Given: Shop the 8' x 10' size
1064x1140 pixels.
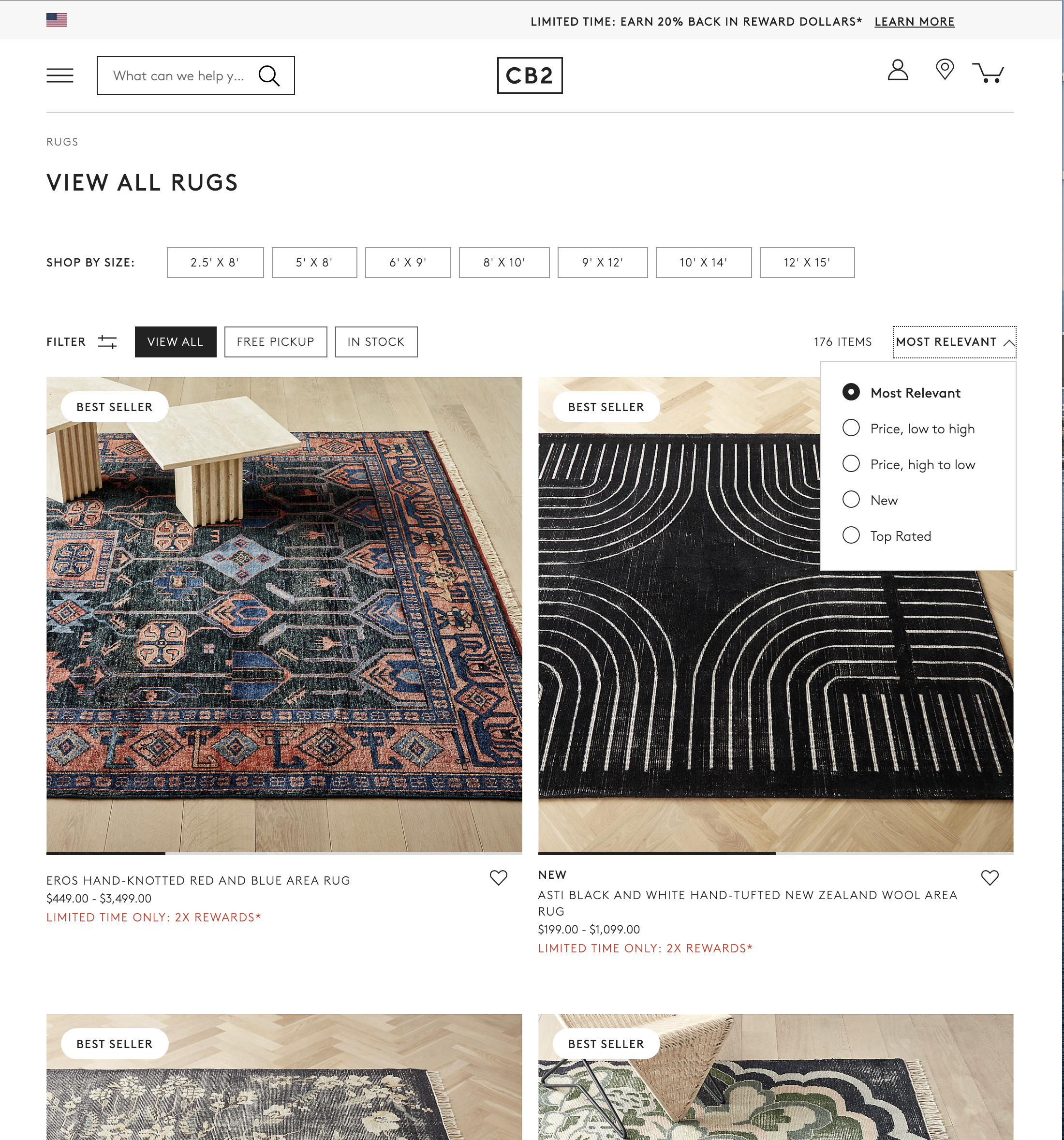Looking at the screenshot, I should 504,263.
